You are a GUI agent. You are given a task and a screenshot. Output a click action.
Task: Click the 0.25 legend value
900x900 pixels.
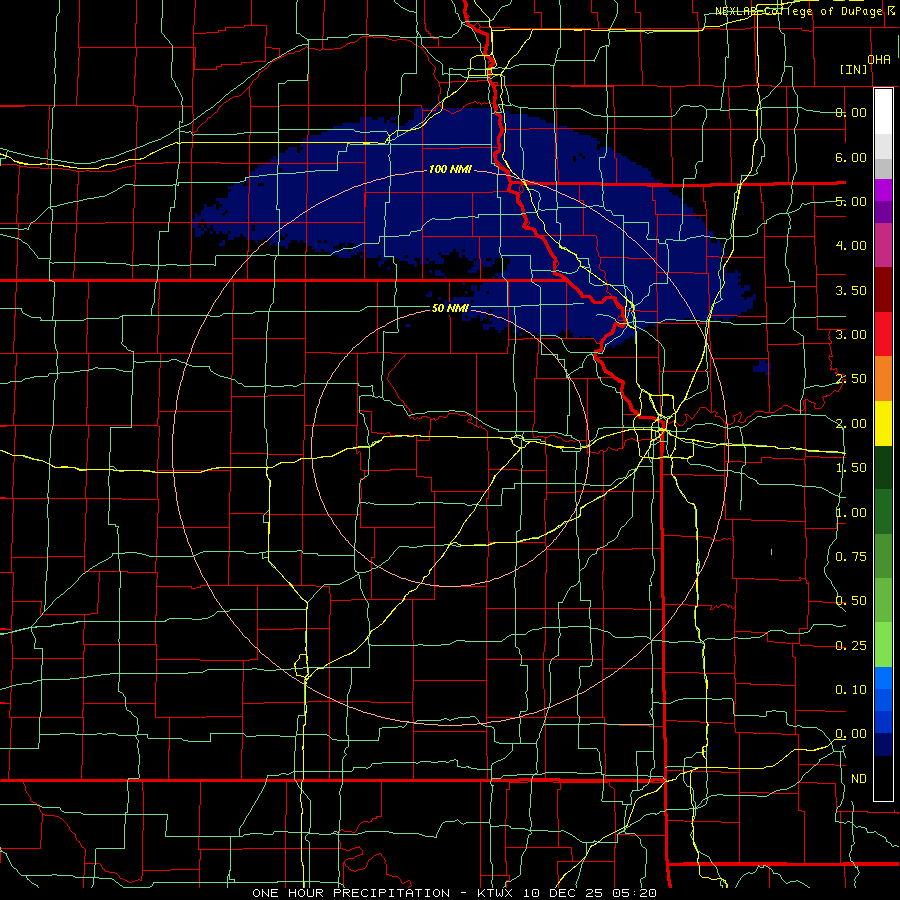pos(851,646)
